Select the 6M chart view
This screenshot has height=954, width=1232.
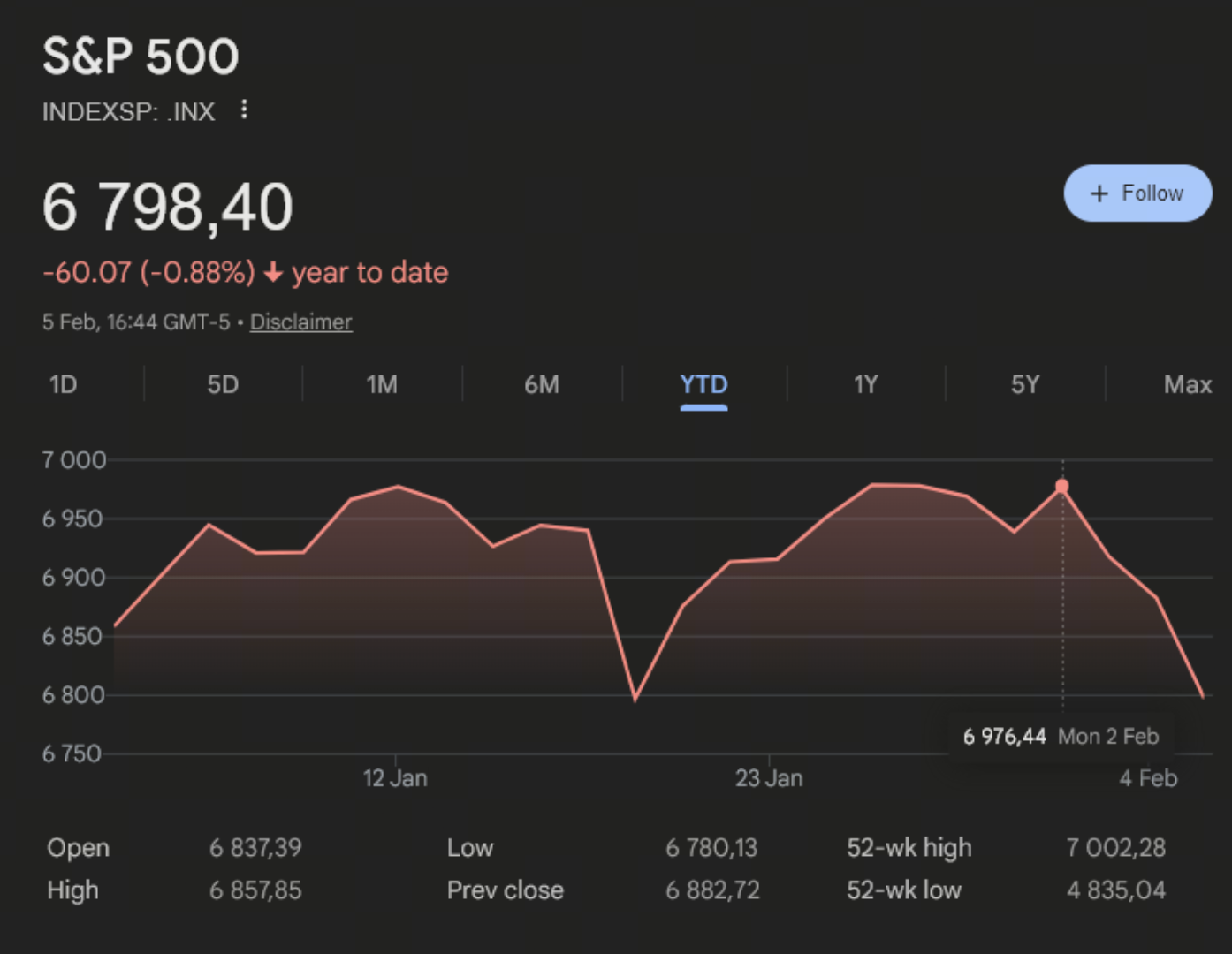click(543, 384)
